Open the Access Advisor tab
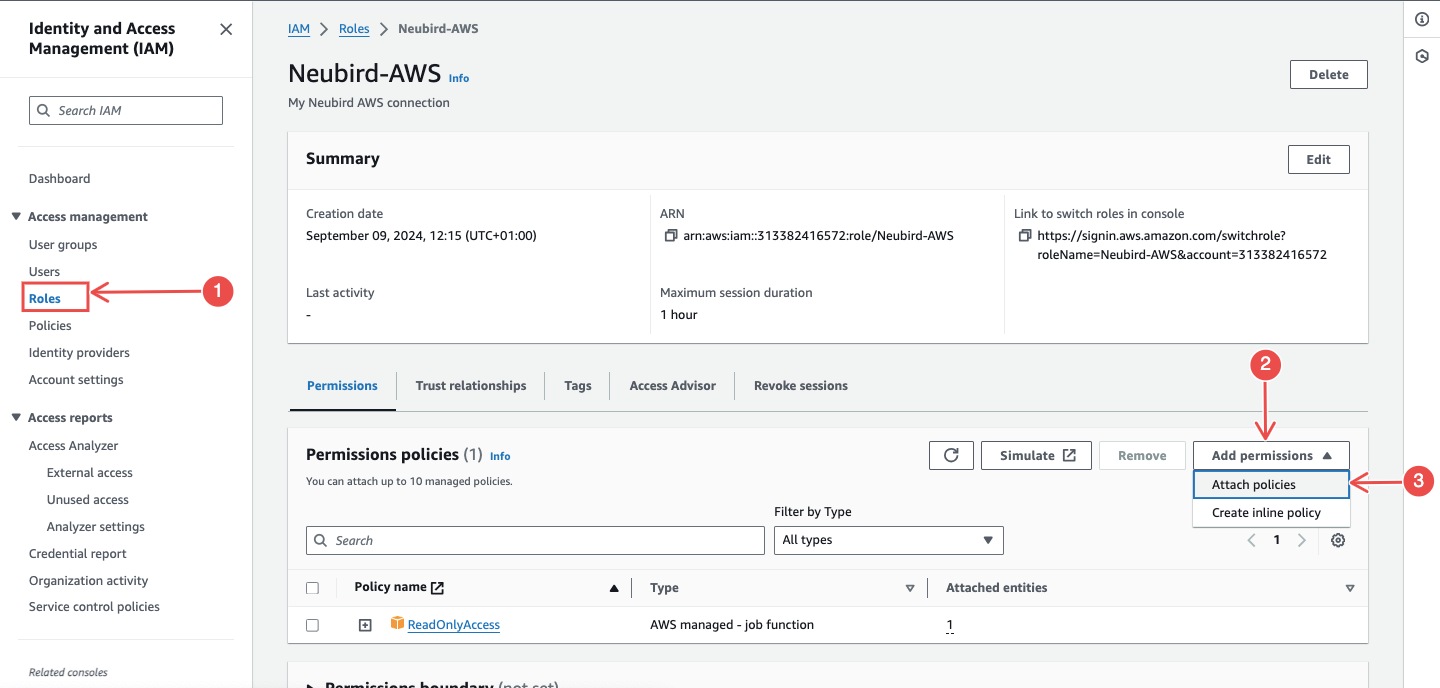This screenshot has height=688, width=1440. tap(671, 385)
